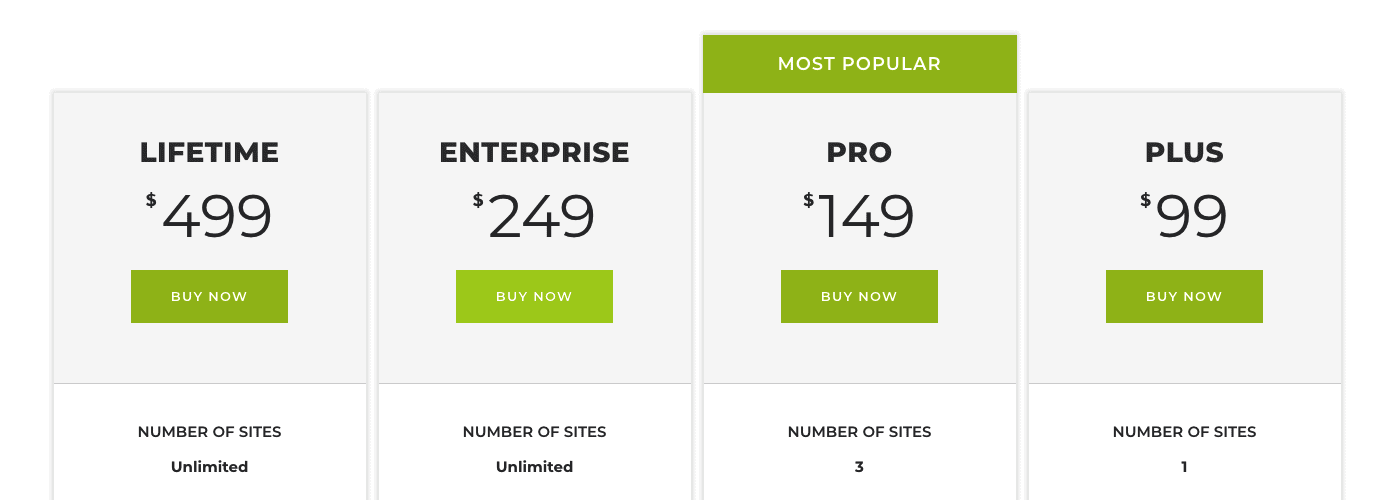Click the $149 Pro price
The image size is (1391, 500).
pyautogui.click(x=859, y=216)
